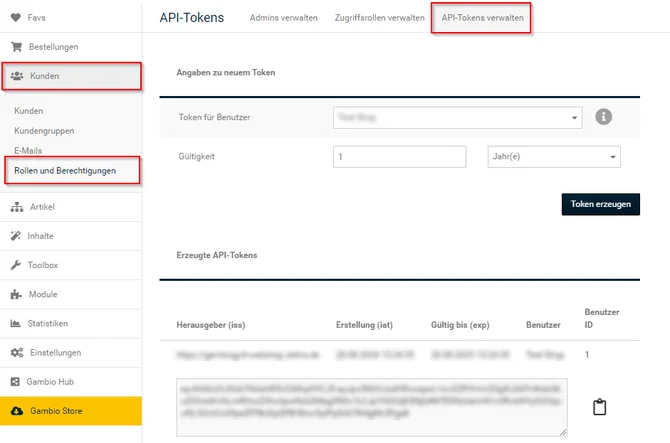This screenshot has width=670, height=443.
Task: Click the API-Tokens page title
Action: point(191,18)
